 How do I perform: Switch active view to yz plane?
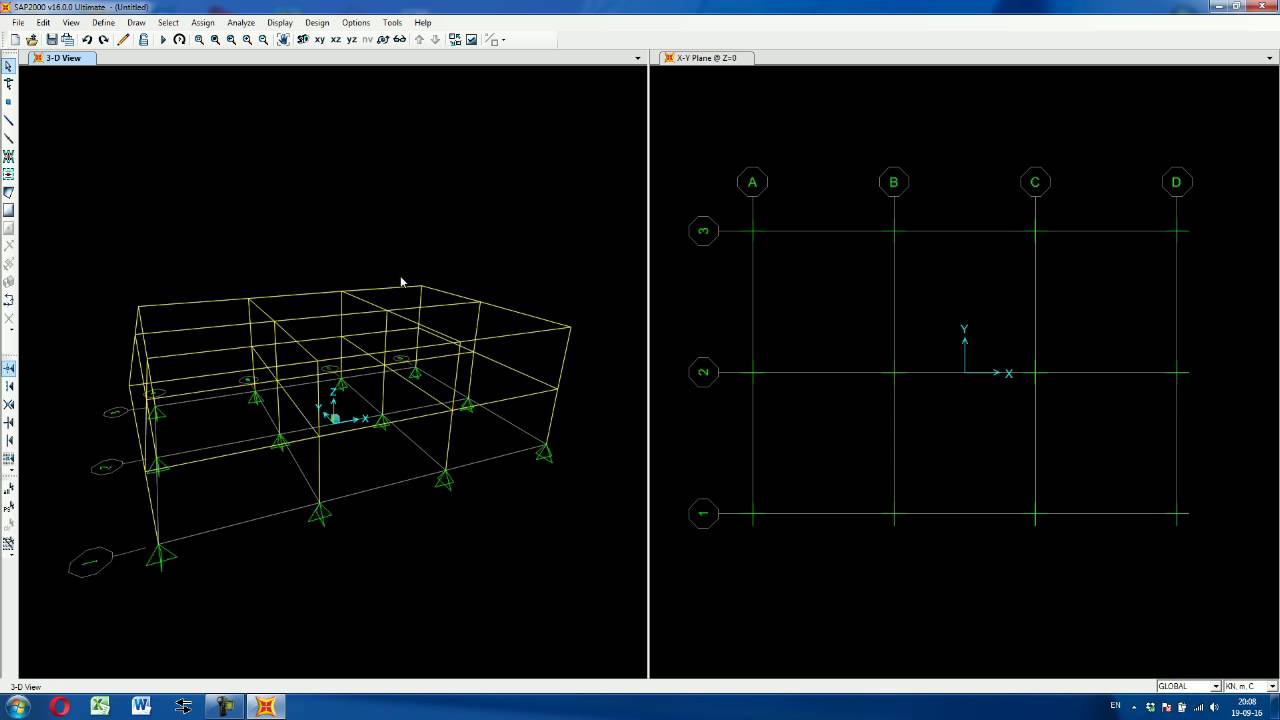click(x=351, y=40)
